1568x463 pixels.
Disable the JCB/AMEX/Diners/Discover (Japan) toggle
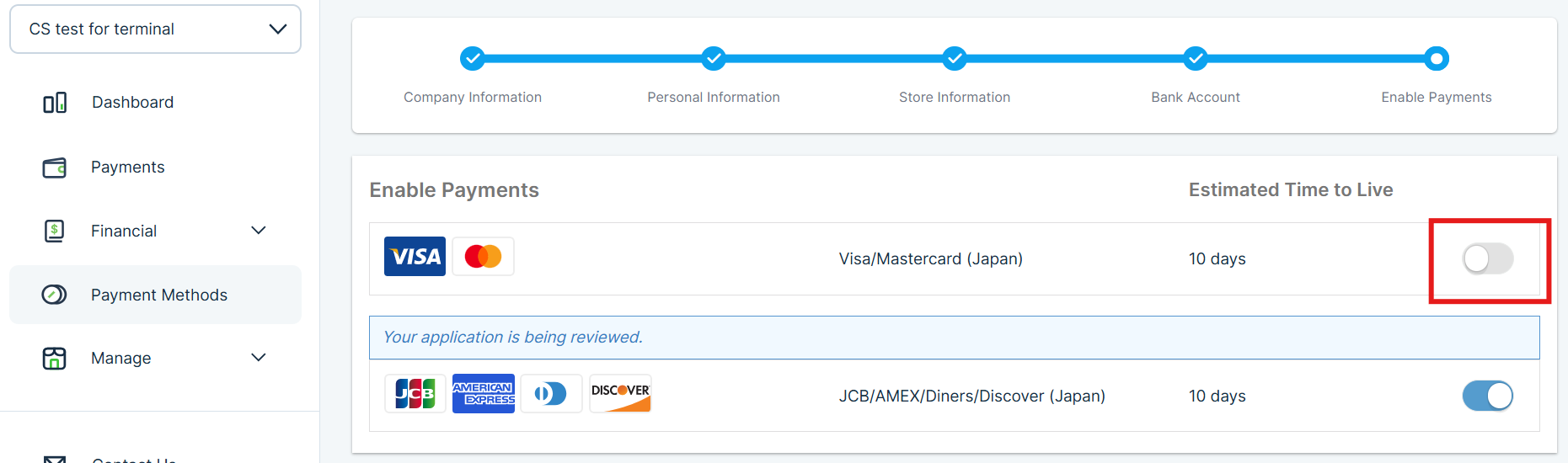pyautogui.click(x=1488, y=396)
